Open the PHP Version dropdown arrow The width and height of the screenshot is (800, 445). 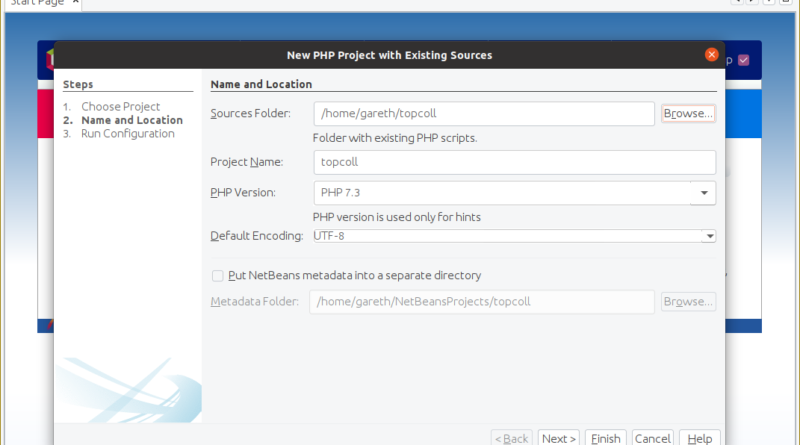704,193
